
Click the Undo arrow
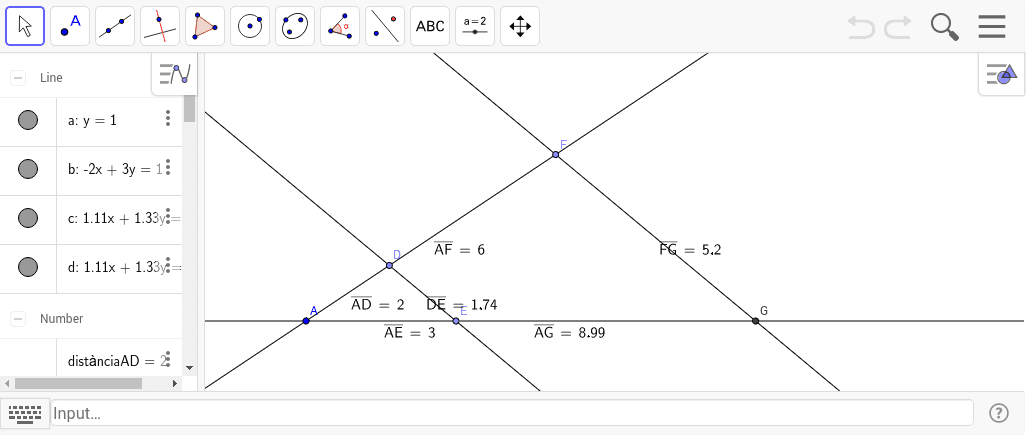tap(861, 27)
